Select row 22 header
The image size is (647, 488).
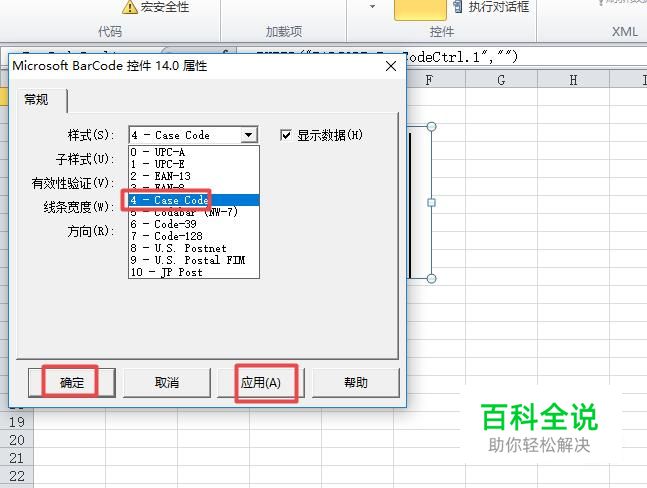coord(17,476)
